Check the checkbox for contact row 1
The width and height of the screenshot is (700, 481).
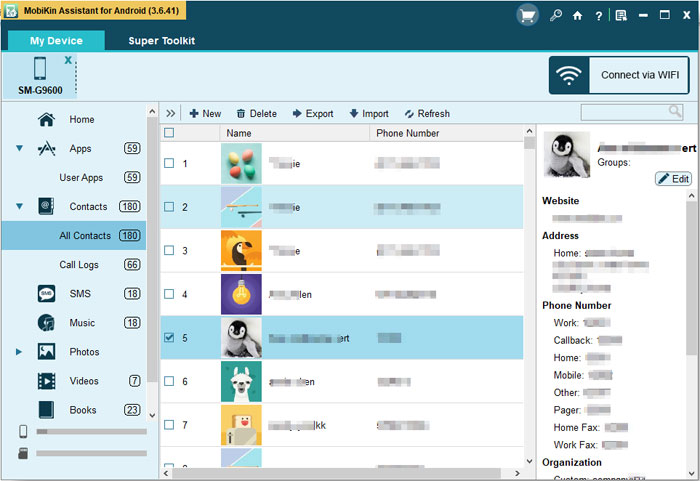coord(169,163)
